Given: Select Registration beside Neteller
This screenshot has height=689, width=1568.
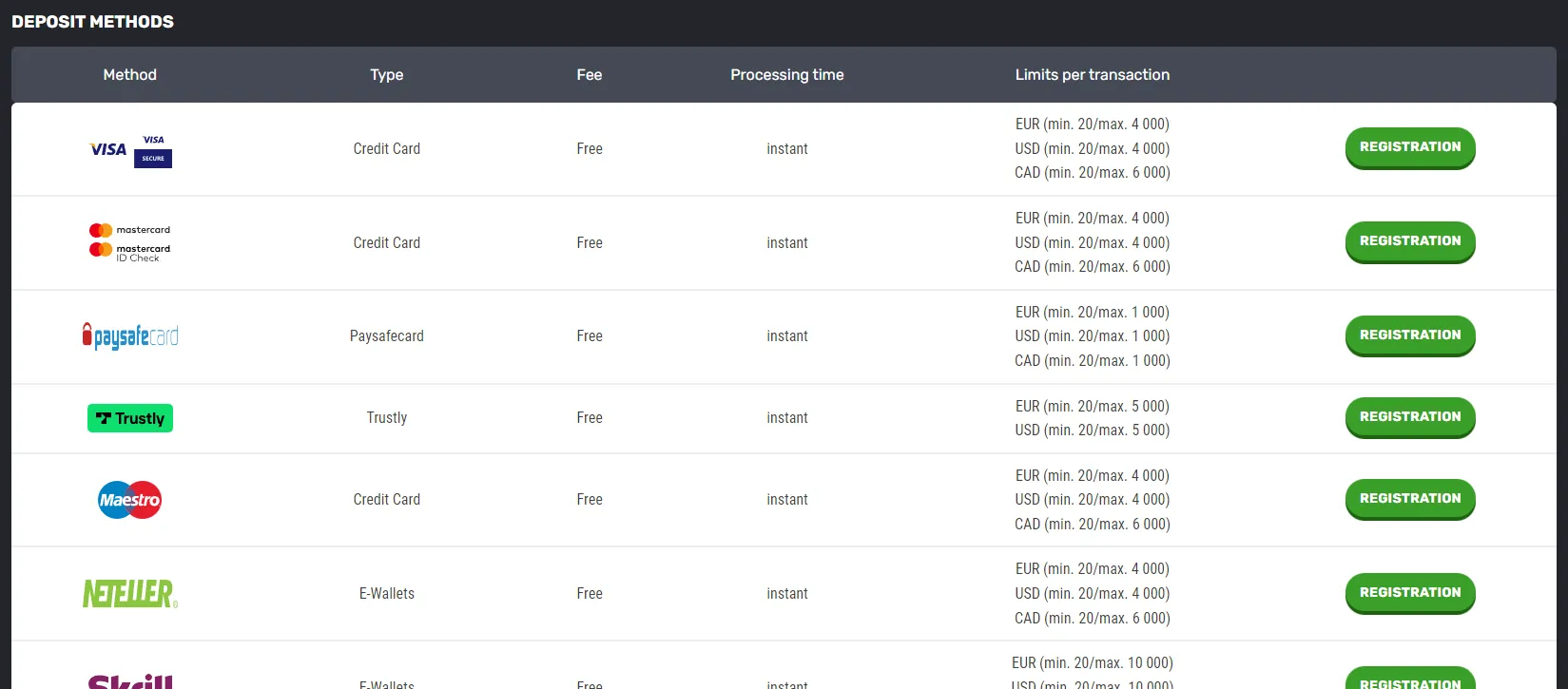Looking at the screenshot, I should (1410, 593).
